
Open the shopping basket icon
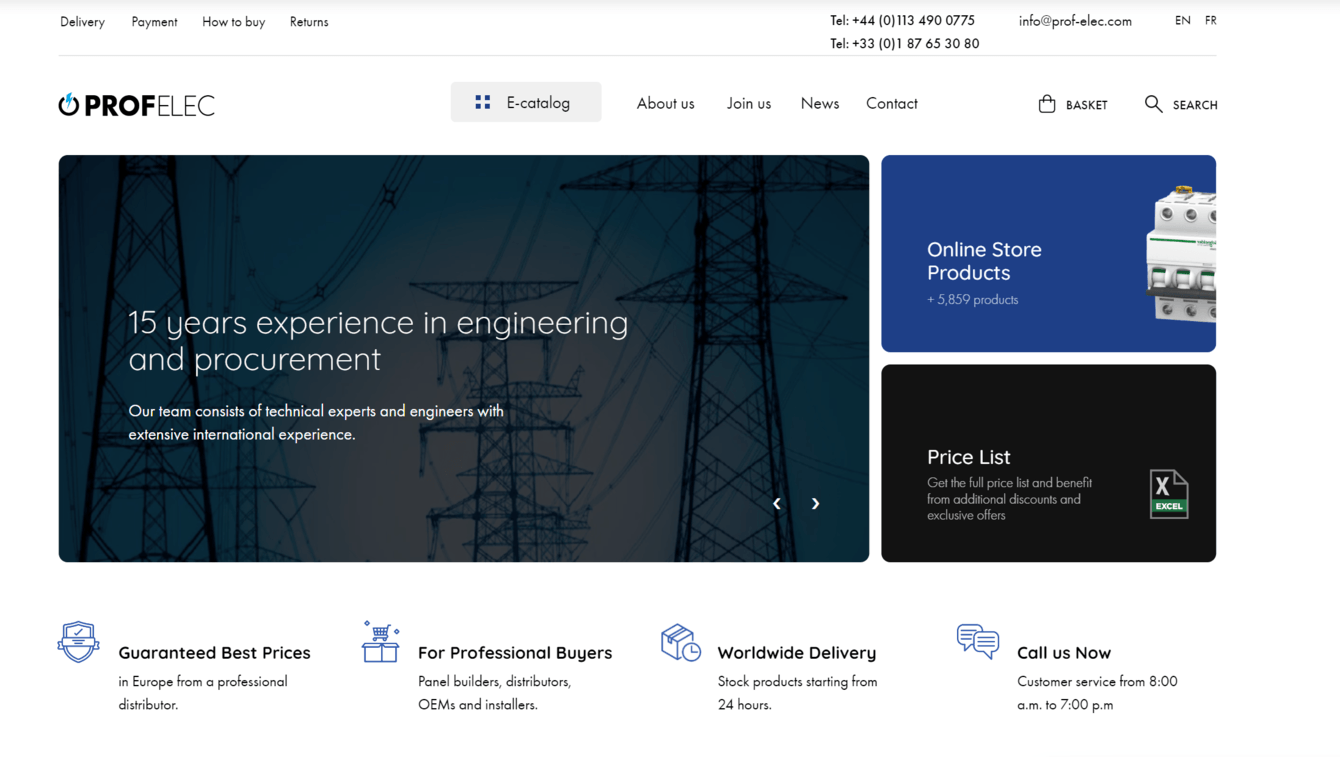1047,104
